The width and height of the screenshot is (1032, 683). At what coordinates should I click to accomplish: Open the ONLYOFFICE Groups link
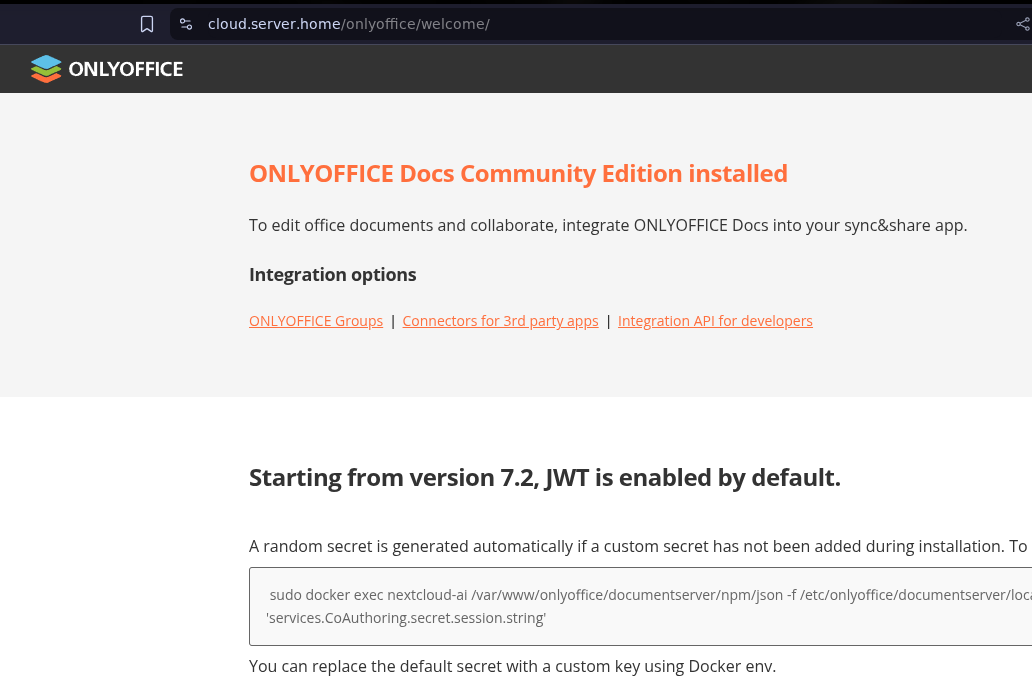tap(316, 321)
